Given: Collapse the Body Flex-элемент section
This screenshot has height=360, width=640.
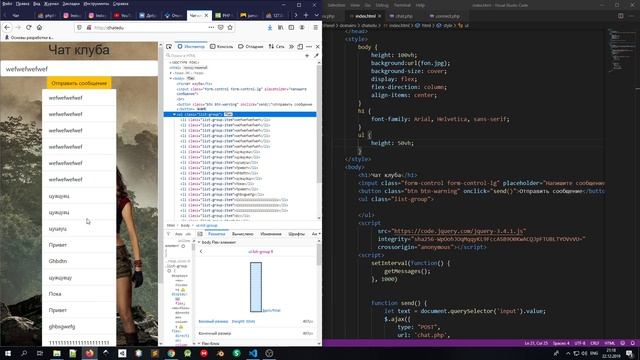Looking at the screenshot, I should pos(199,242).
